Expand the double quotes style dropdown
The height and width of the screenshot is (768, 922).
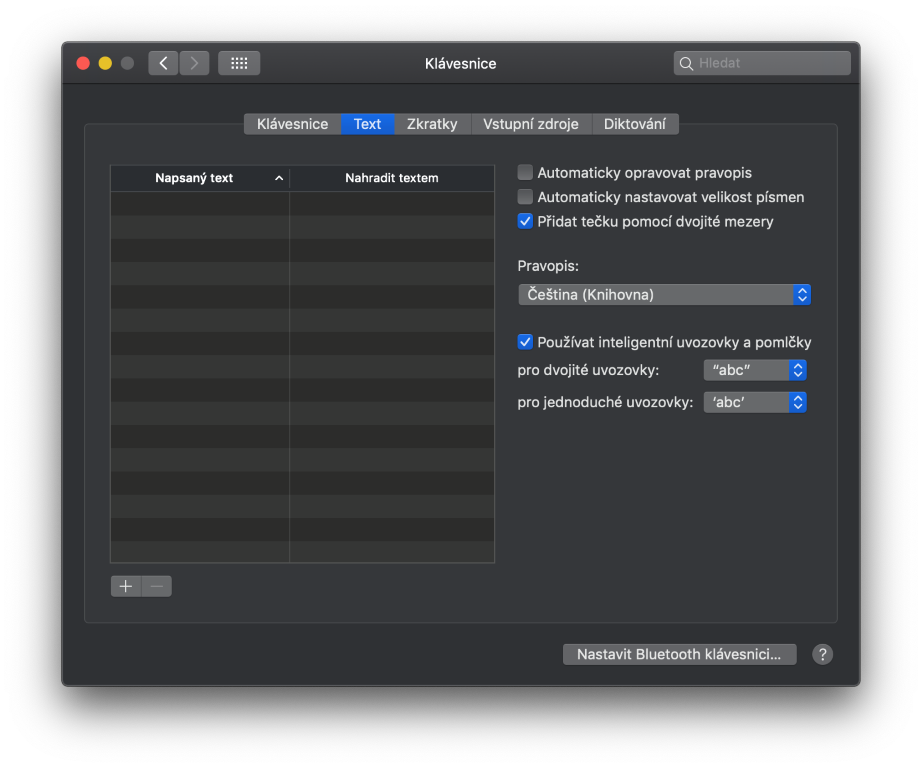pyautogui.click(x=755, y=370)
